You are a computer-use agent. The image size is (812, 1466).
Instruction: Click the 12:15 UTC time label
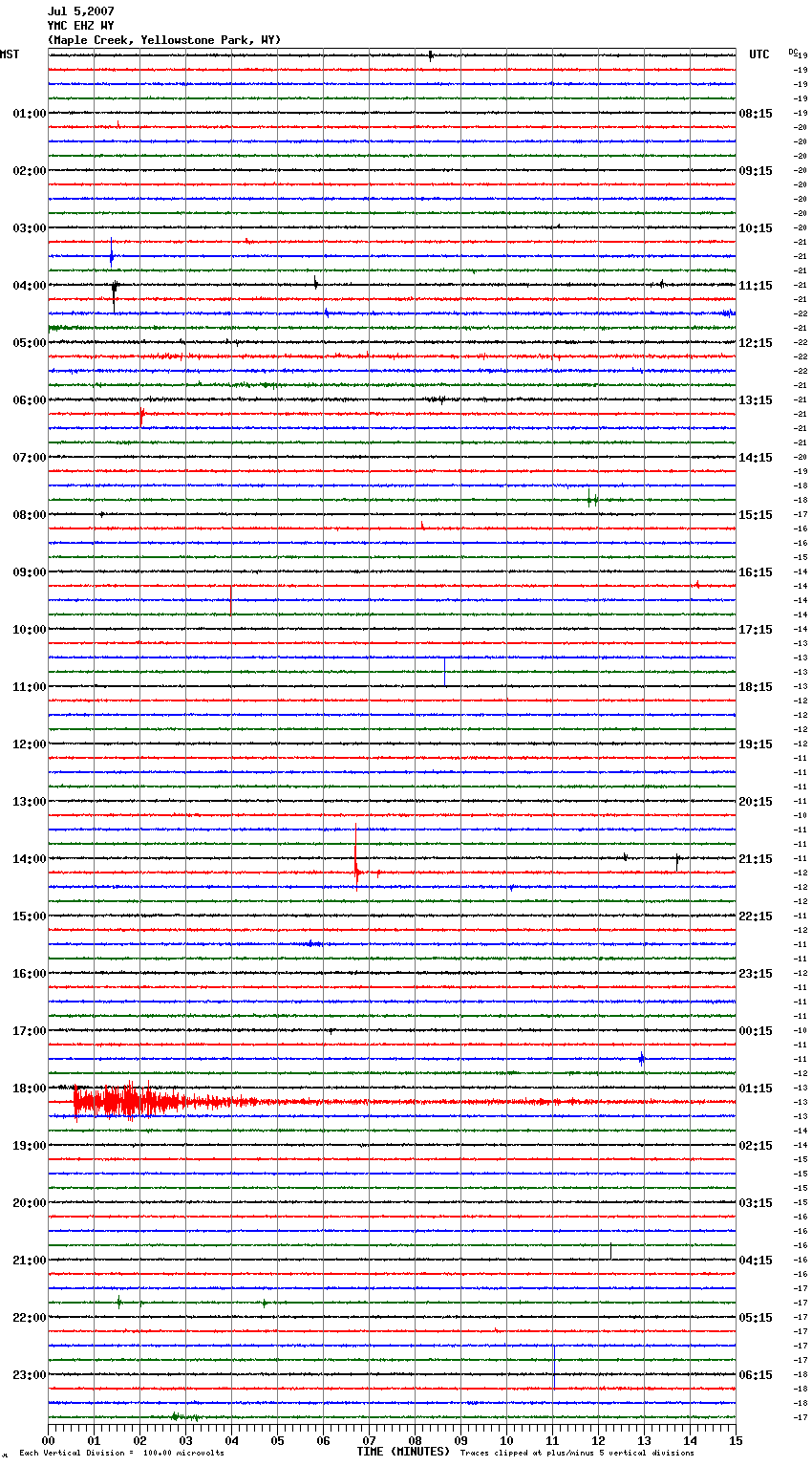pyautogui.click(x=756, y=343)
